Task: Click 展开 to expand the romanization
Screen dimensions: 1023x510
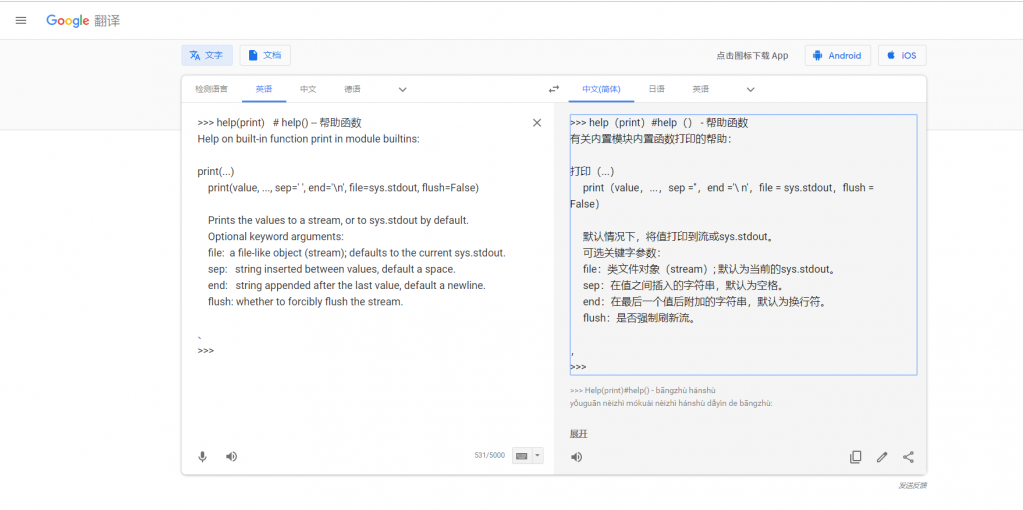Action: point(579,434)
